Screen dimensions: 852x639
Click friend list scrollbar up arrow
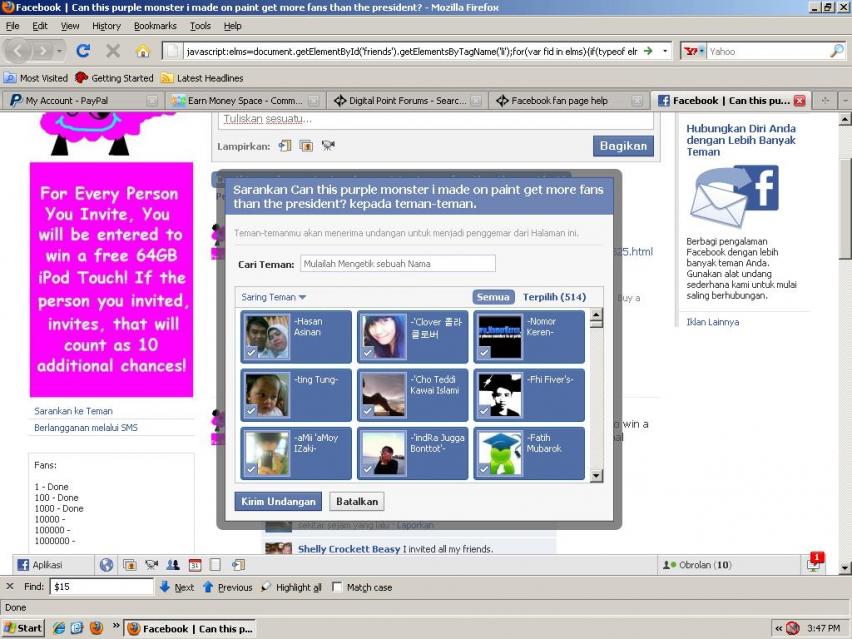(x=596, y=315)
